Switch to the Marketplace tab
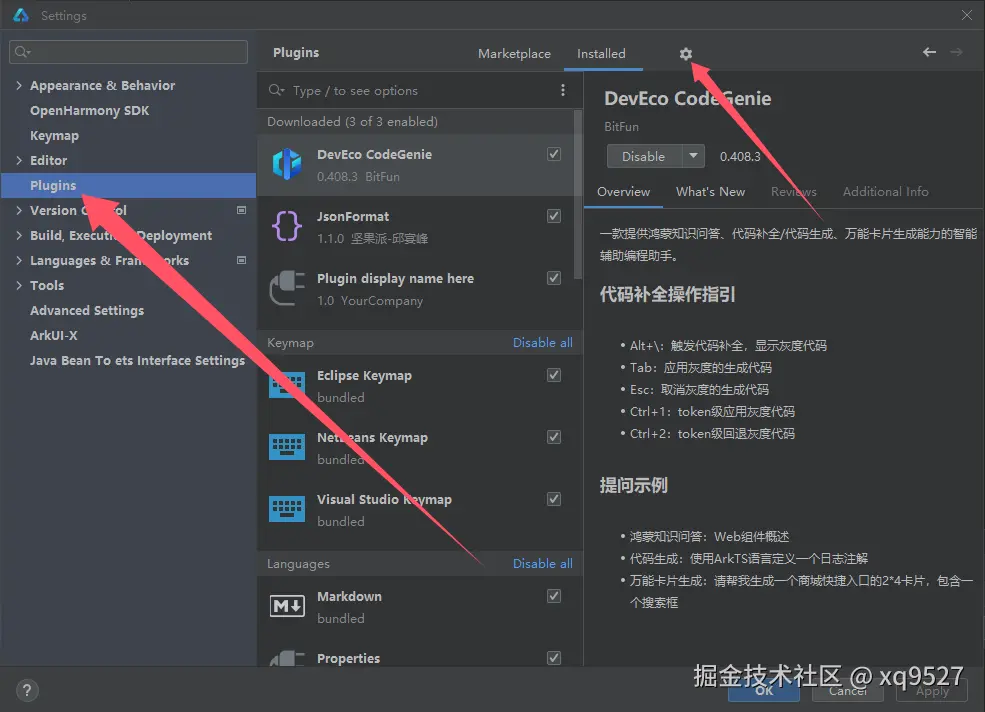 (x=514, y=54)
